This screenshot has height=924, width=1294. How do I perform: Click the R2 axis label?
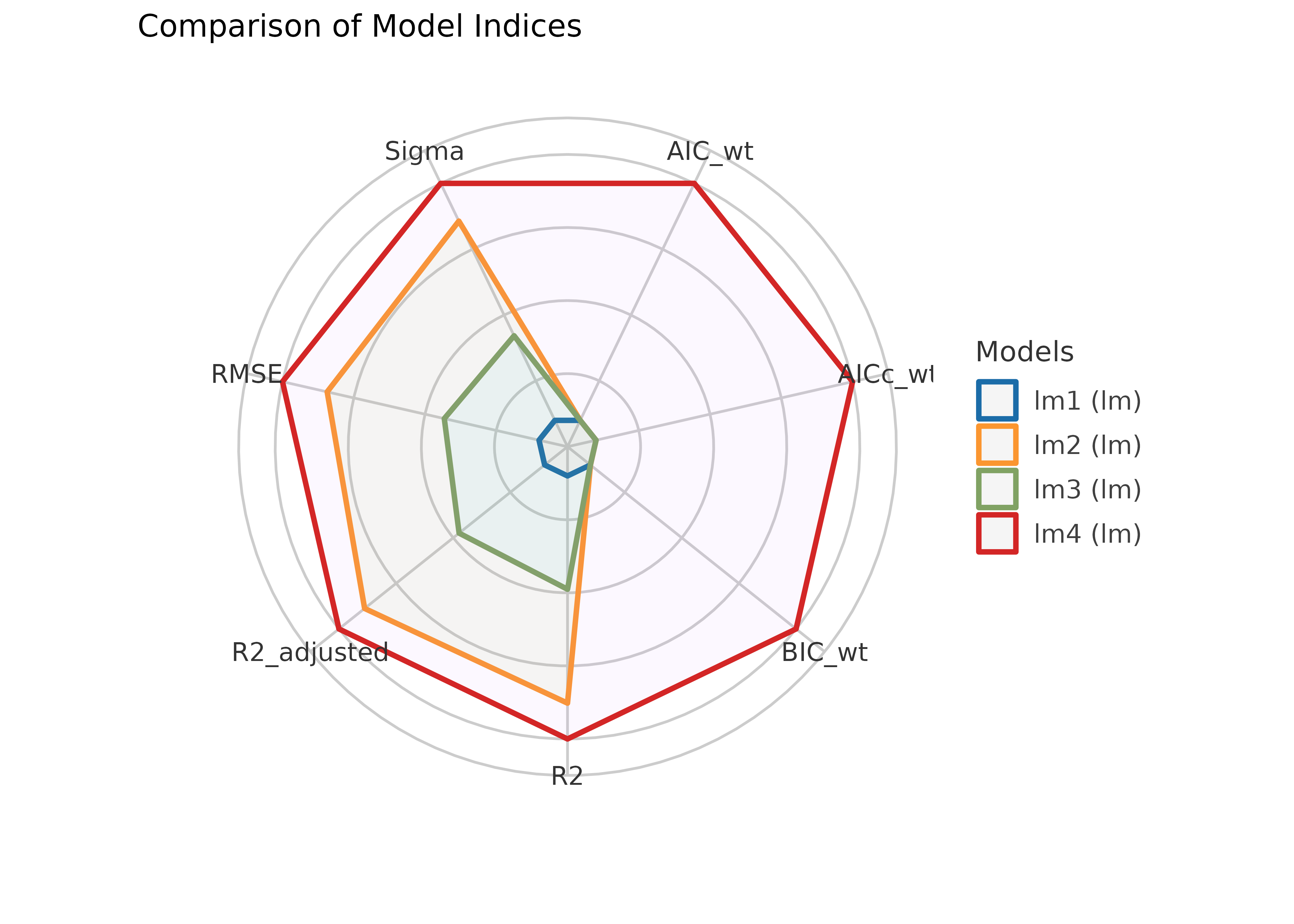567,777
